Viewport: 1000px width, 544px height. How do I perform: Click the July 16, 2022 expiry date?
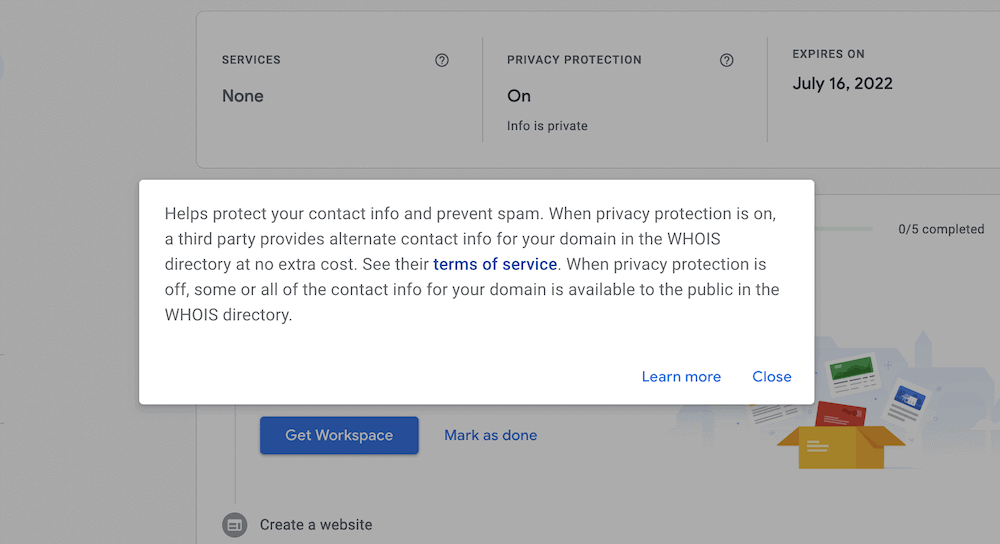pyautogui.click(x=842, y=84)
